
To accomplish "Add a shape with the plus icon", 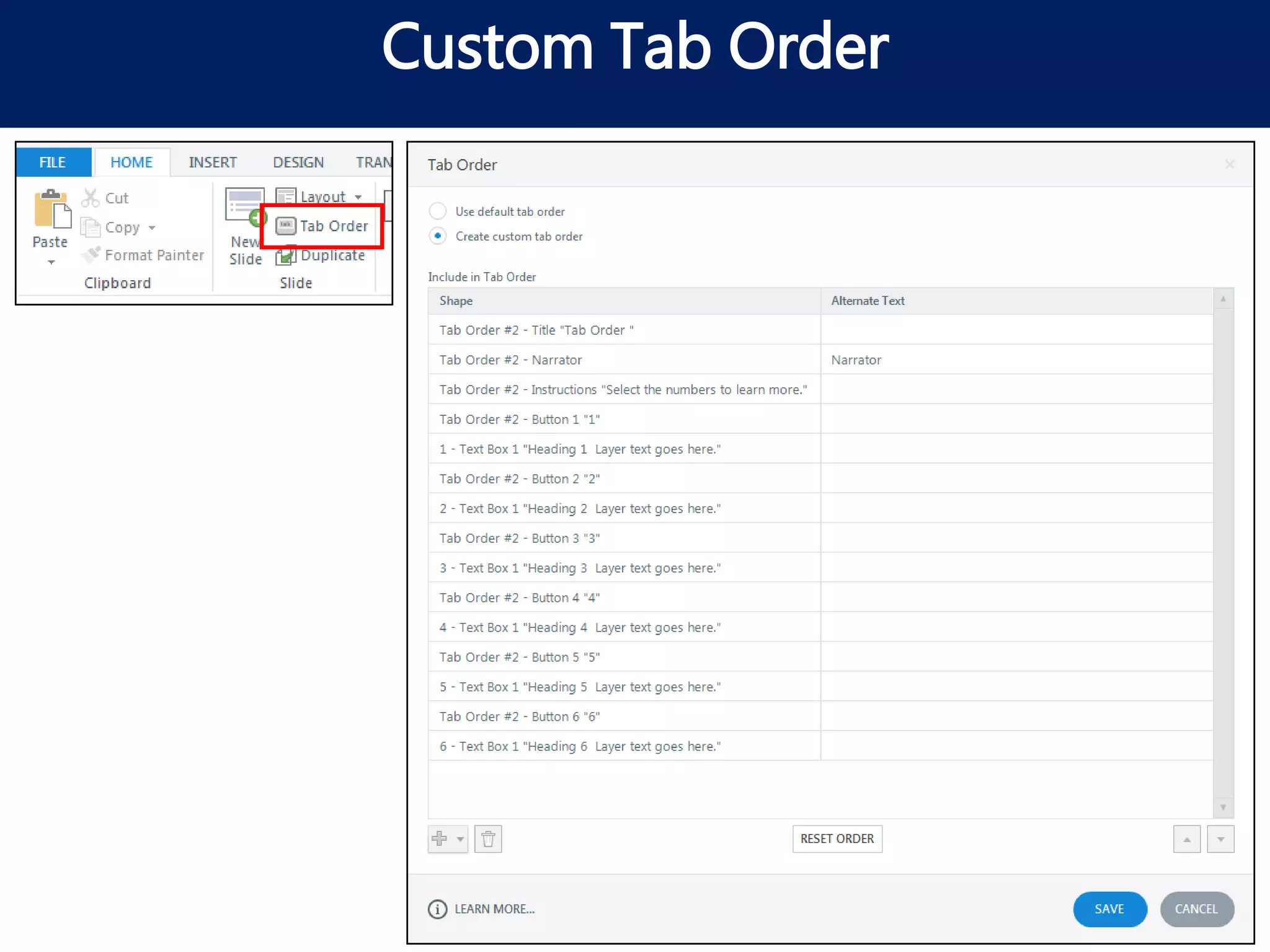I will coord(439,839).
